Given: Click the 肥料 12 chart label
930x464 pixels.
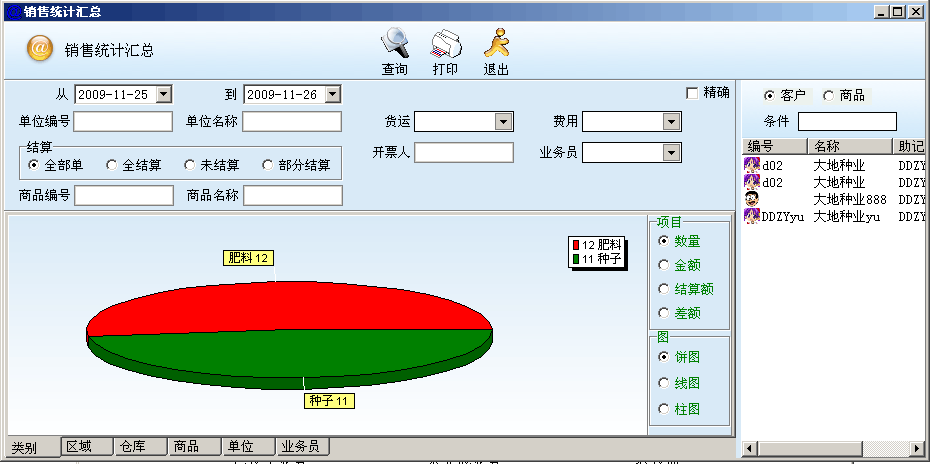Looking at the screenshot, I should (249, 258).
